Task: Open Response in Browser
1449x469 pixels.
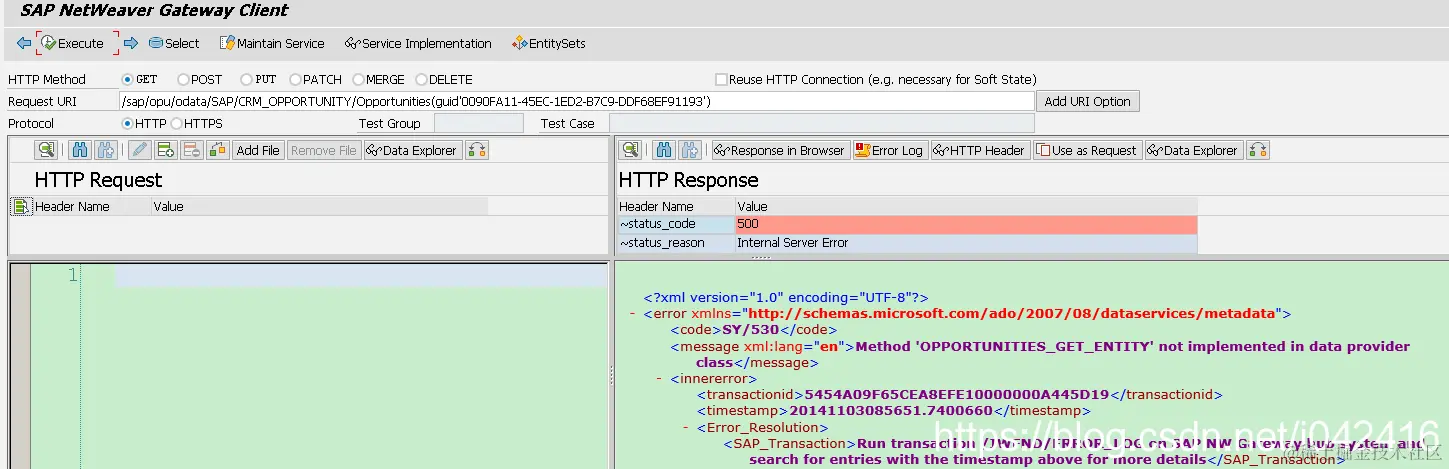Action: pyautogui.click(x=779, y=150)
